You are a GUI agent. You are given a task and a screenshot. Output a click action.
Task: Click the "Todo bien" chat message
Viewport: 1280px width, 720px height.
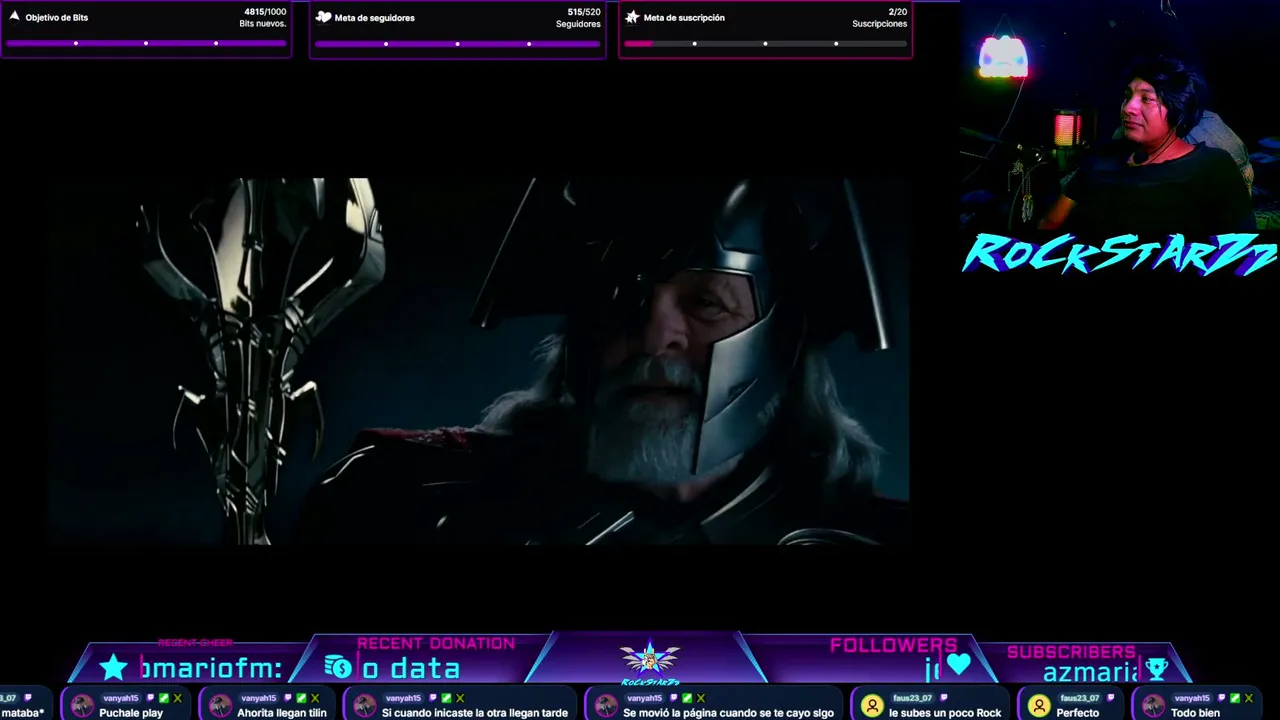1195,713
